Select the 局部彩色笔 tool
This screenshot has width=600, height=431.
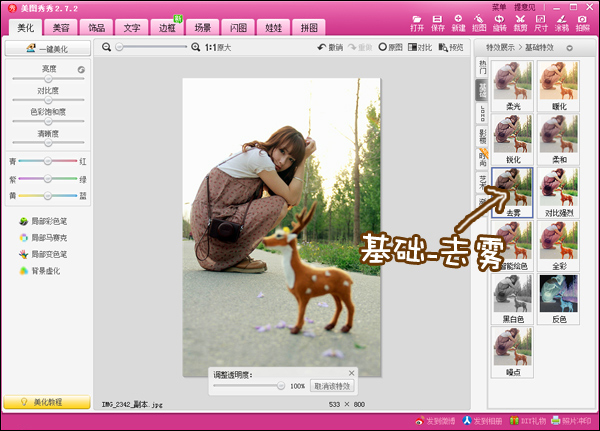click(x=43, y=221)
